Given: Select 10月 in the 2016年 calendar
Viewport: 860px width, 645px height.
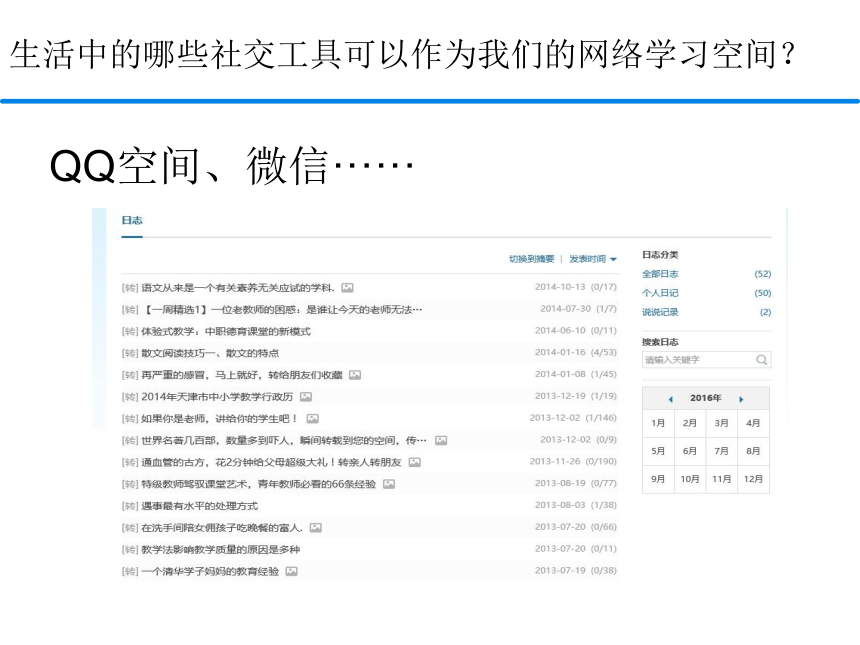Looking at the screenshot, I should tap(690, 479).
